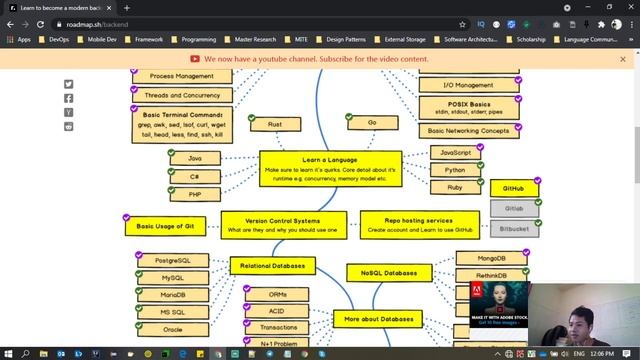
Task: Open the Learn a Language node
Action: [x=331, y=169]
